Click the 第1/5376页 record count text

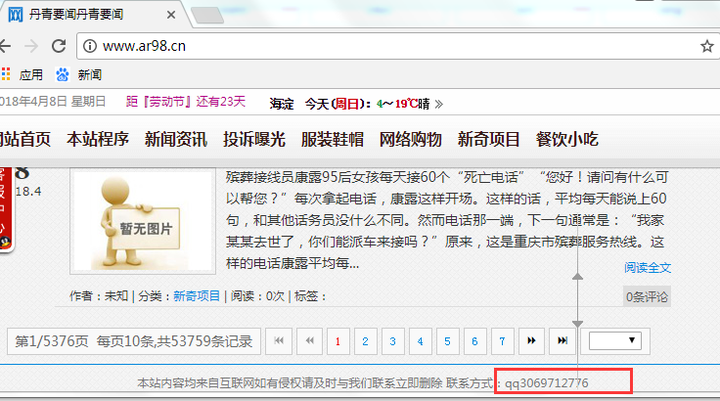[134, 341]
